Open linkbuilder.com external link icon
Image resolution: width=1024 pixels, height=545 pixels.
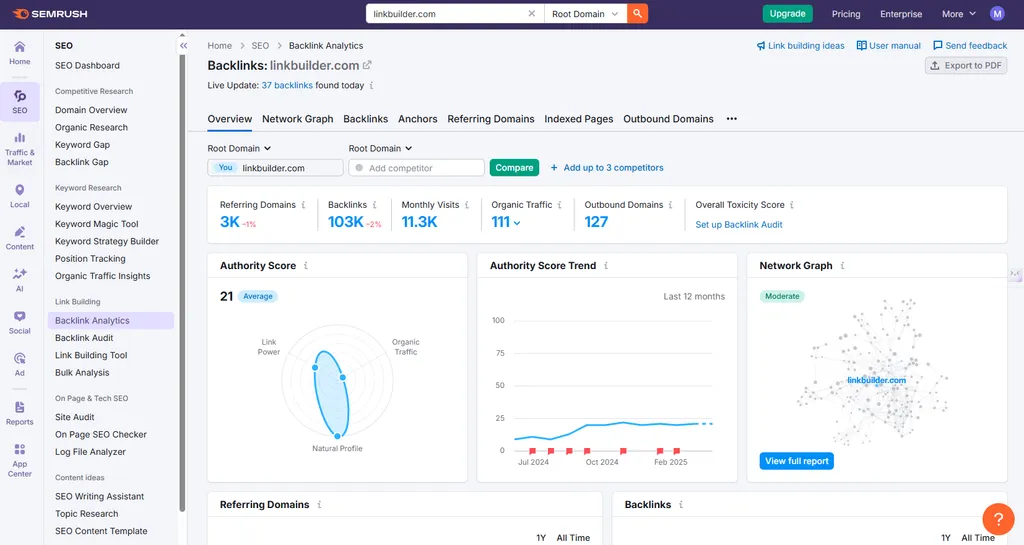coord(367,65)
